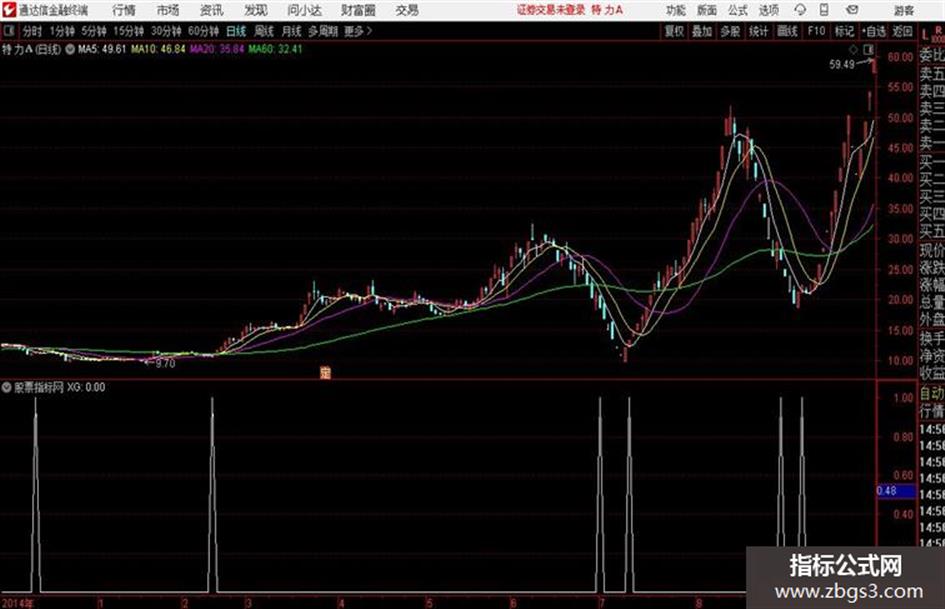This screenshot has width=945, height=609.
Task: Open the 选项 menu
Action: pos(768,10)
